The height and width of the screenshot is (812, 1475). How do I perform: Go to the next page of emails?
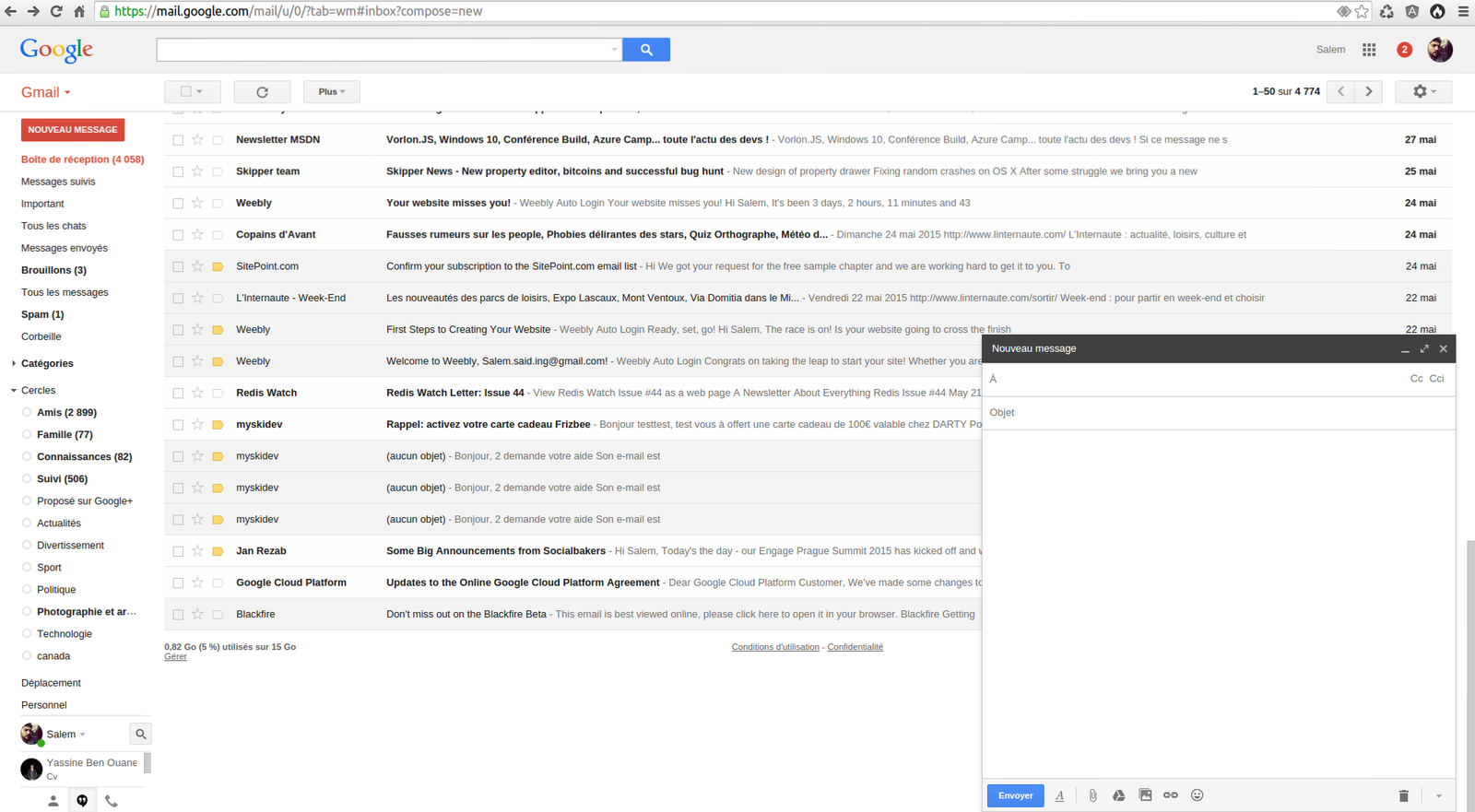click(x=1369, y=91)
